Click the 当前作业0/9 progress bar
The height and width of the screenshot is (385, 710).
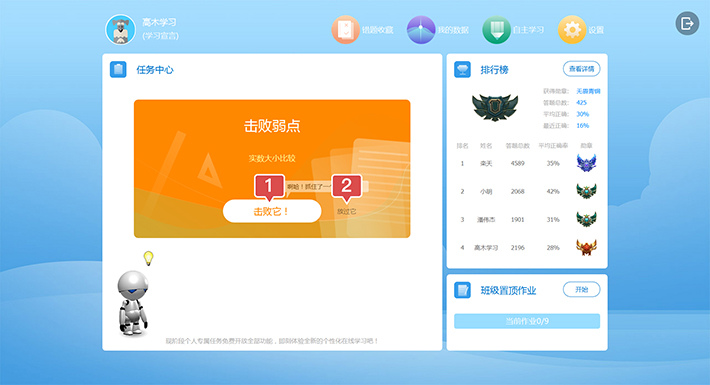tap(527, 321)
